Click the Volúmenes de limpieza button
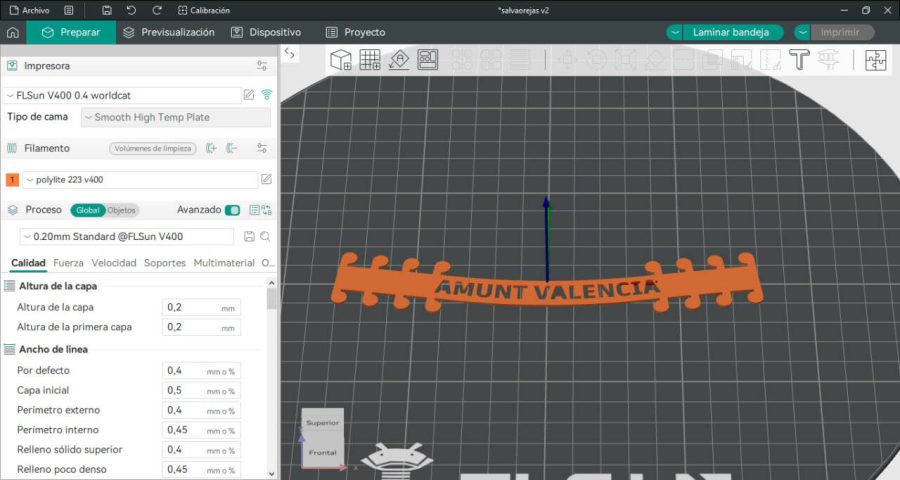 pos(153,148)
